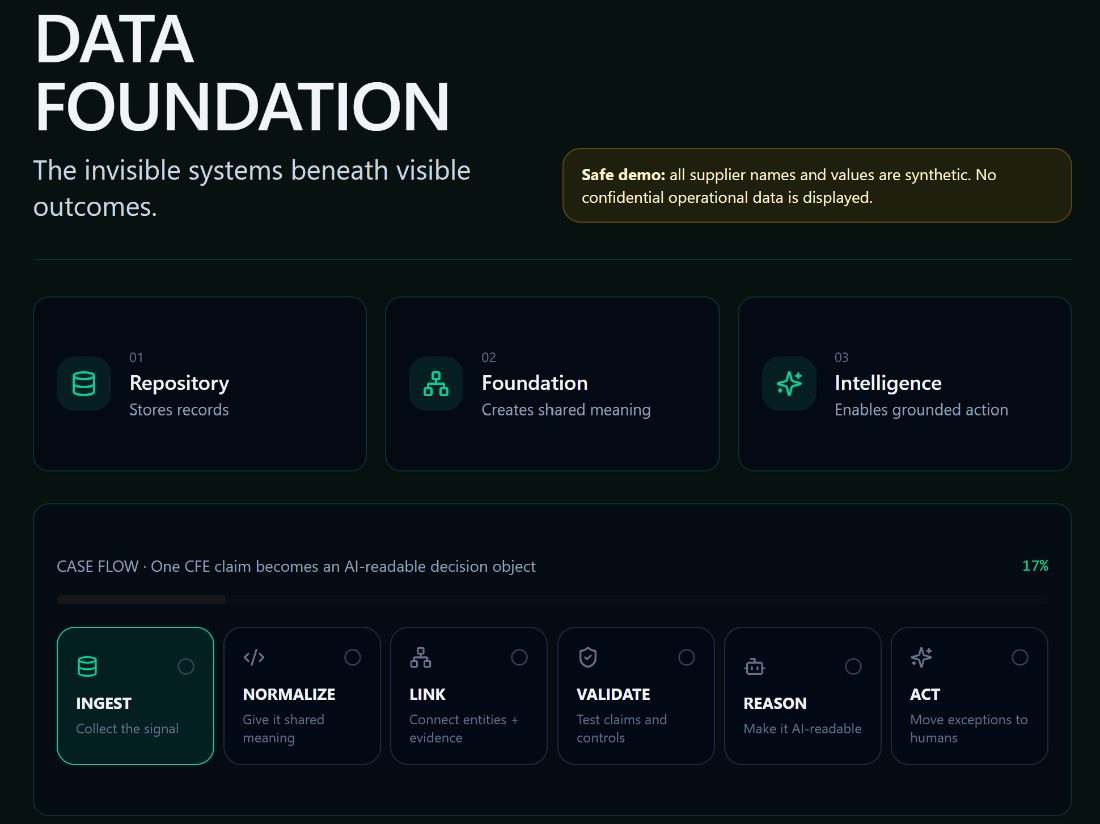Click the Foundation network hierarchy icon

[436, 384]
